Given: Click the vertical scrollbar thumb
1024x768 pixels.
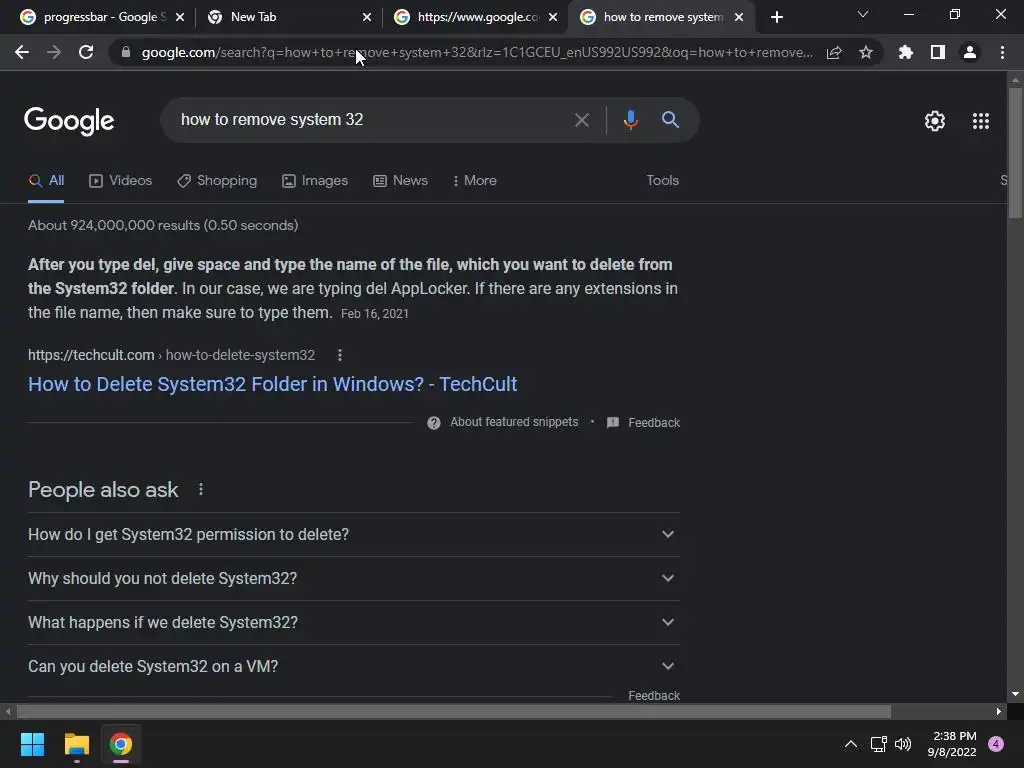Looking at the screenshot, I should tap(1015, 152).
